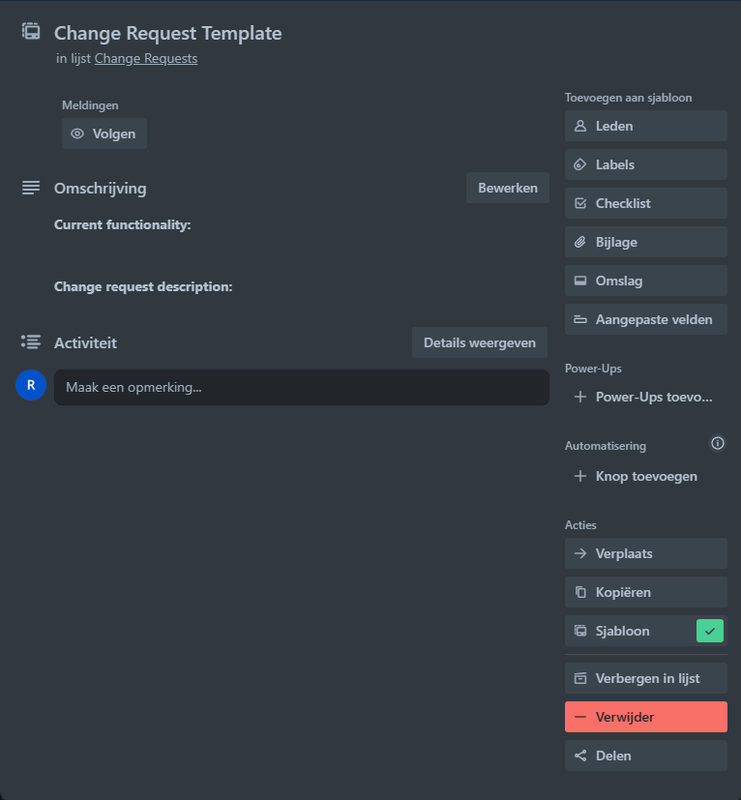Click the Delen share icon
This screenshot has width=741, height=800.
[580, 756]
